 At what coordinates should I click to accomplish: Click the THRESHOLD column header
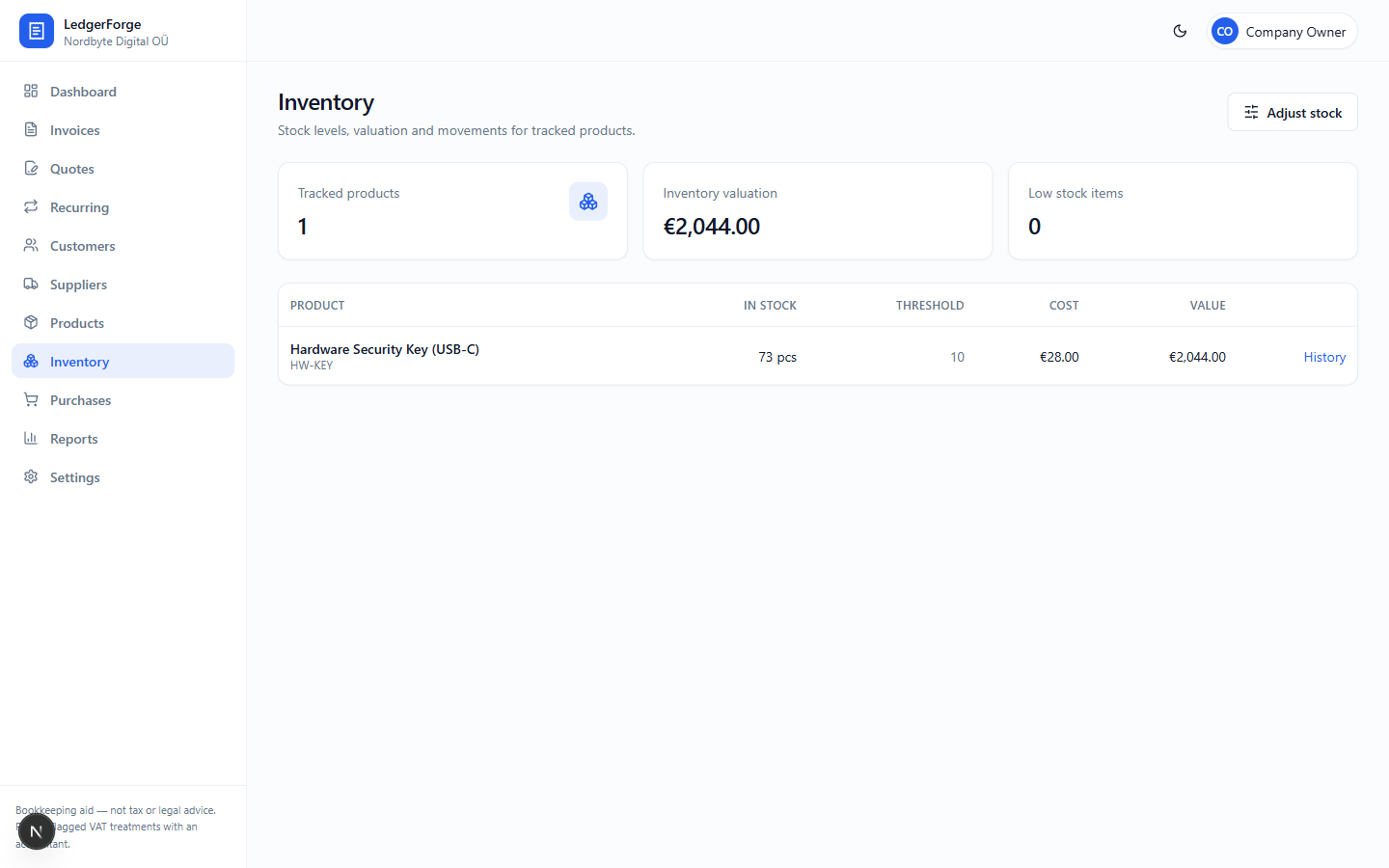tap(930, 305)
